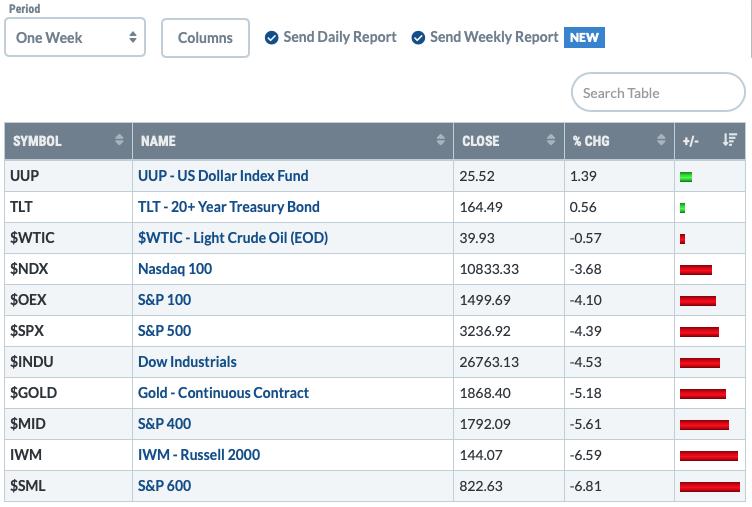This screenshot has height=507, width=752.
Task: Open the S&P 600 link
Action: coord(164,485)
